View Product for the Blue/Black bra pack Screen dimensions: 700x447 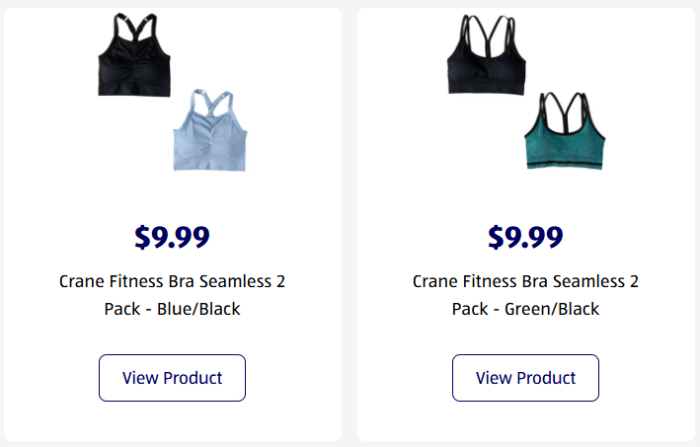(x=172, y=378)
